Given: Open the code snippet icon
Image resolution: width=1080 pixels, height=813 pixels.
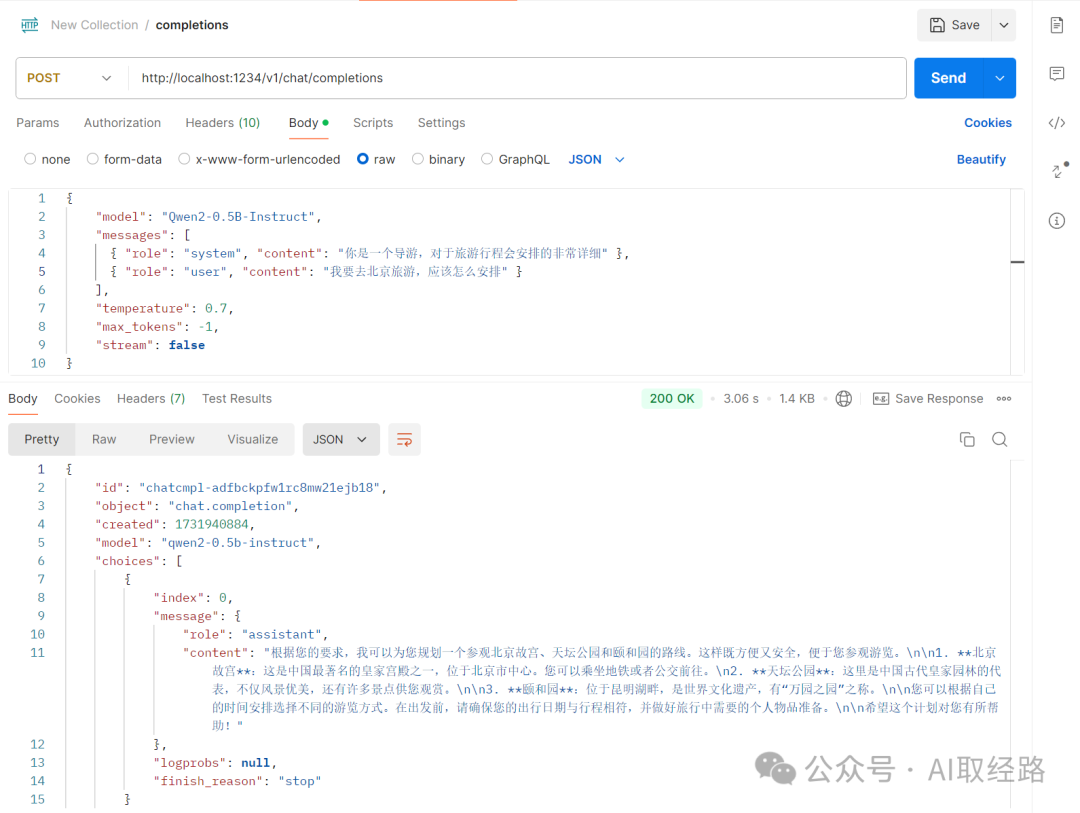Looking at the screenshot, I should coord(1057,123).
